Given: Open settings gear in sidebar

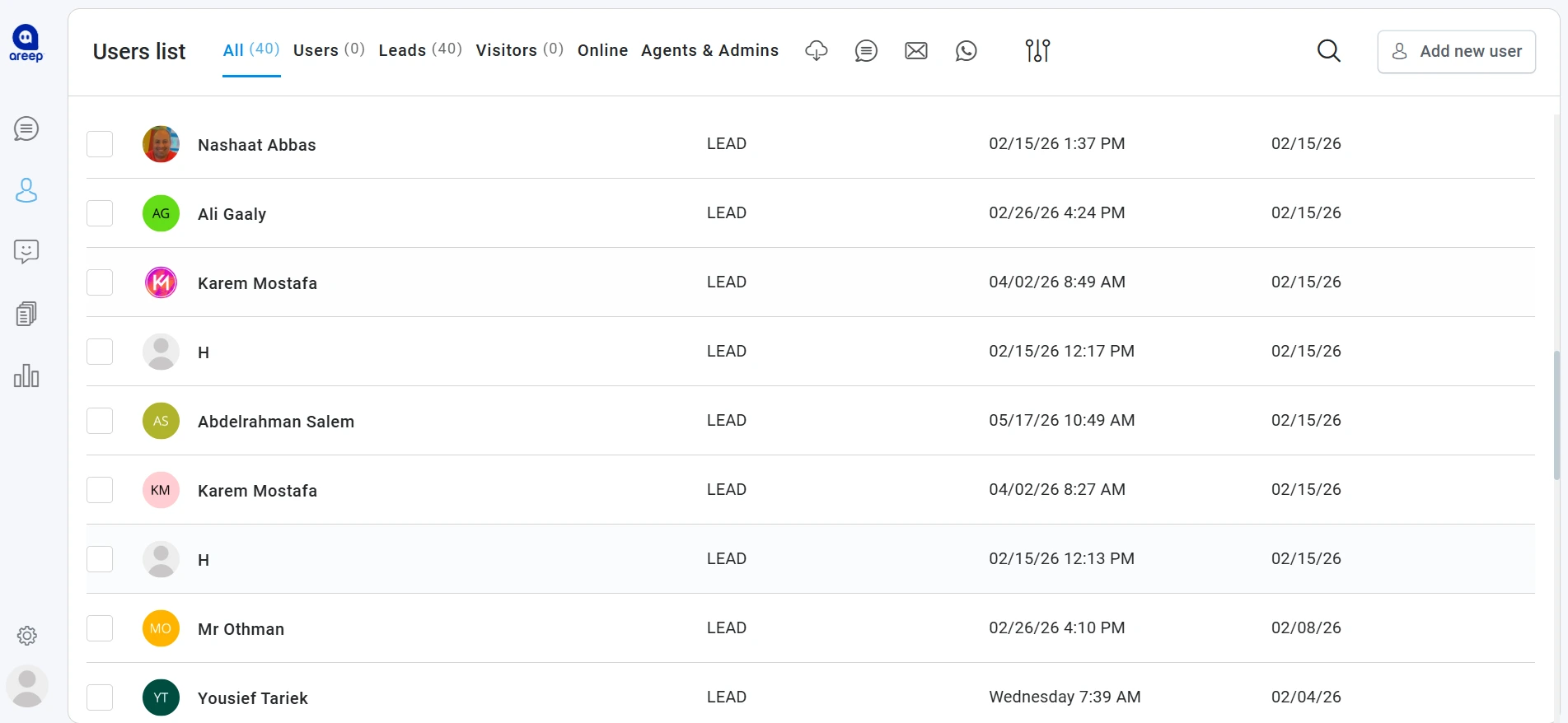Looking at the screenshot, I should pos(27,636).
